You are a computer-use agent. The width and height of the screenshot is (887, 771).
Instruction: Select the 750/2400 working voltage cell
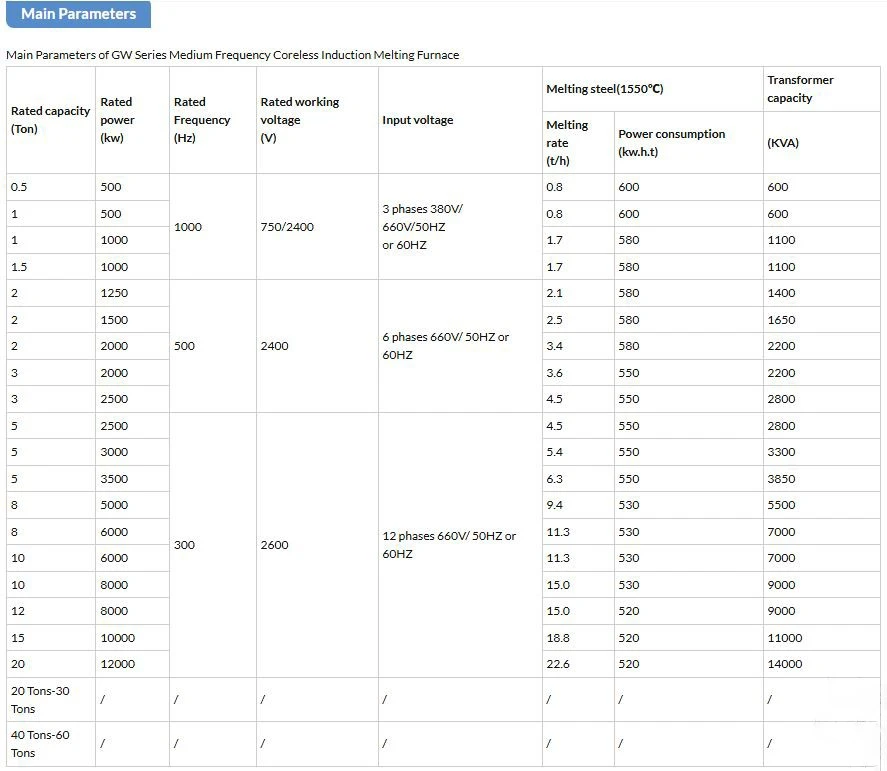coord(317,227)
